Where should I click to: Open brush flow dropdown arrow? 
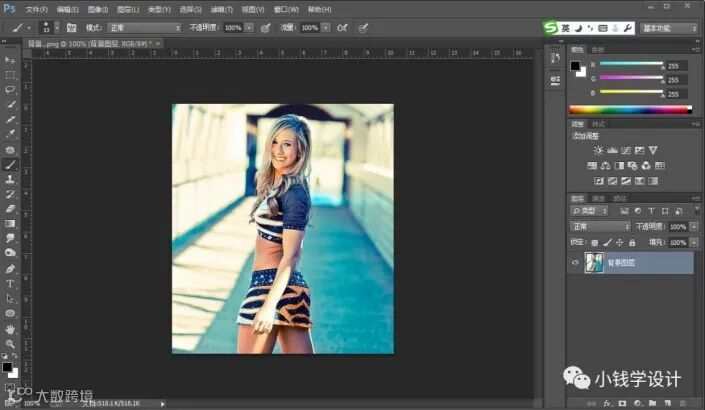[326, 28]
